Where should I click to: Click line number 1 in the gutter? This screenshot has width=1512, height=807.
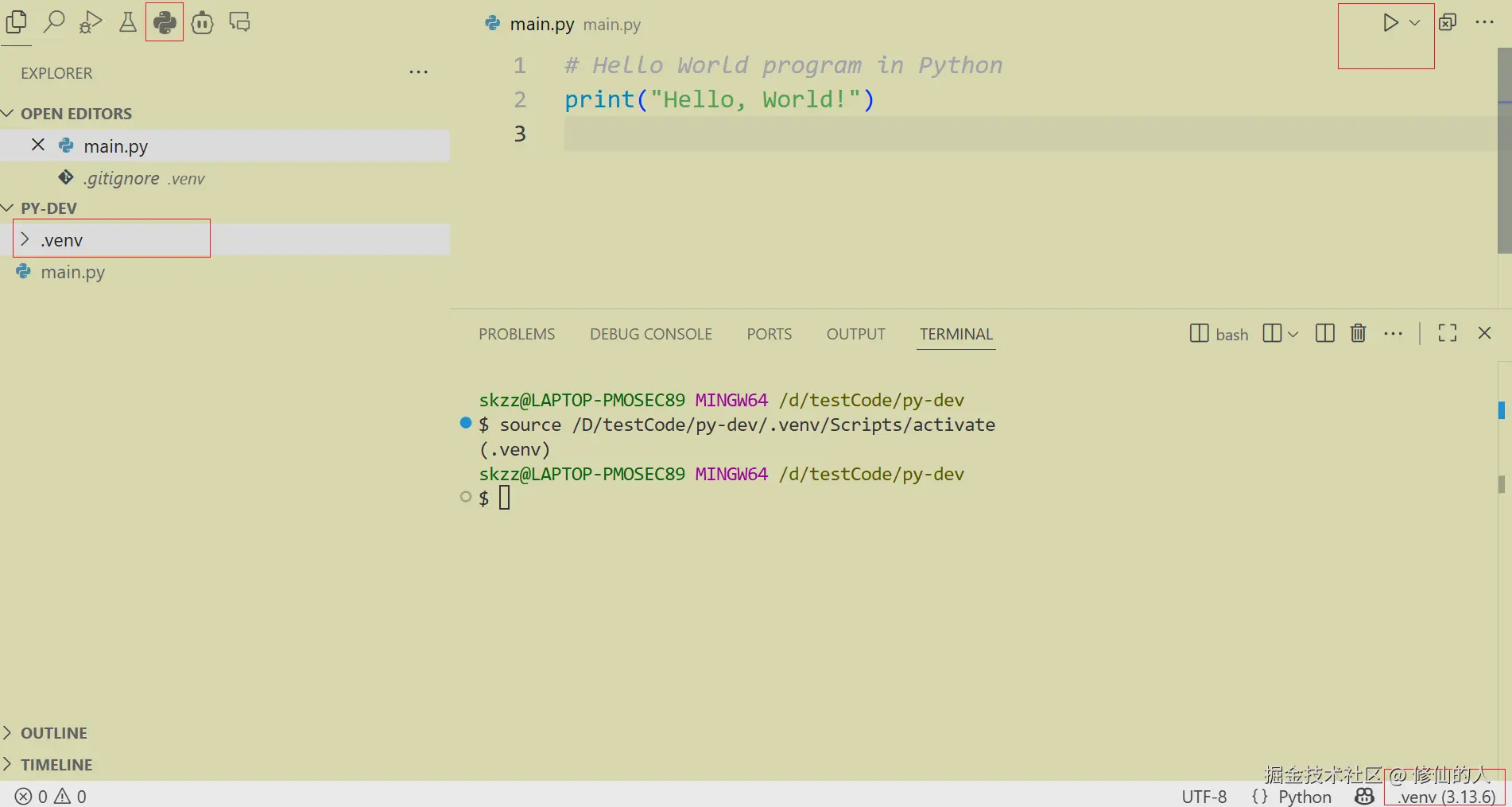click(x=520, y=65)
